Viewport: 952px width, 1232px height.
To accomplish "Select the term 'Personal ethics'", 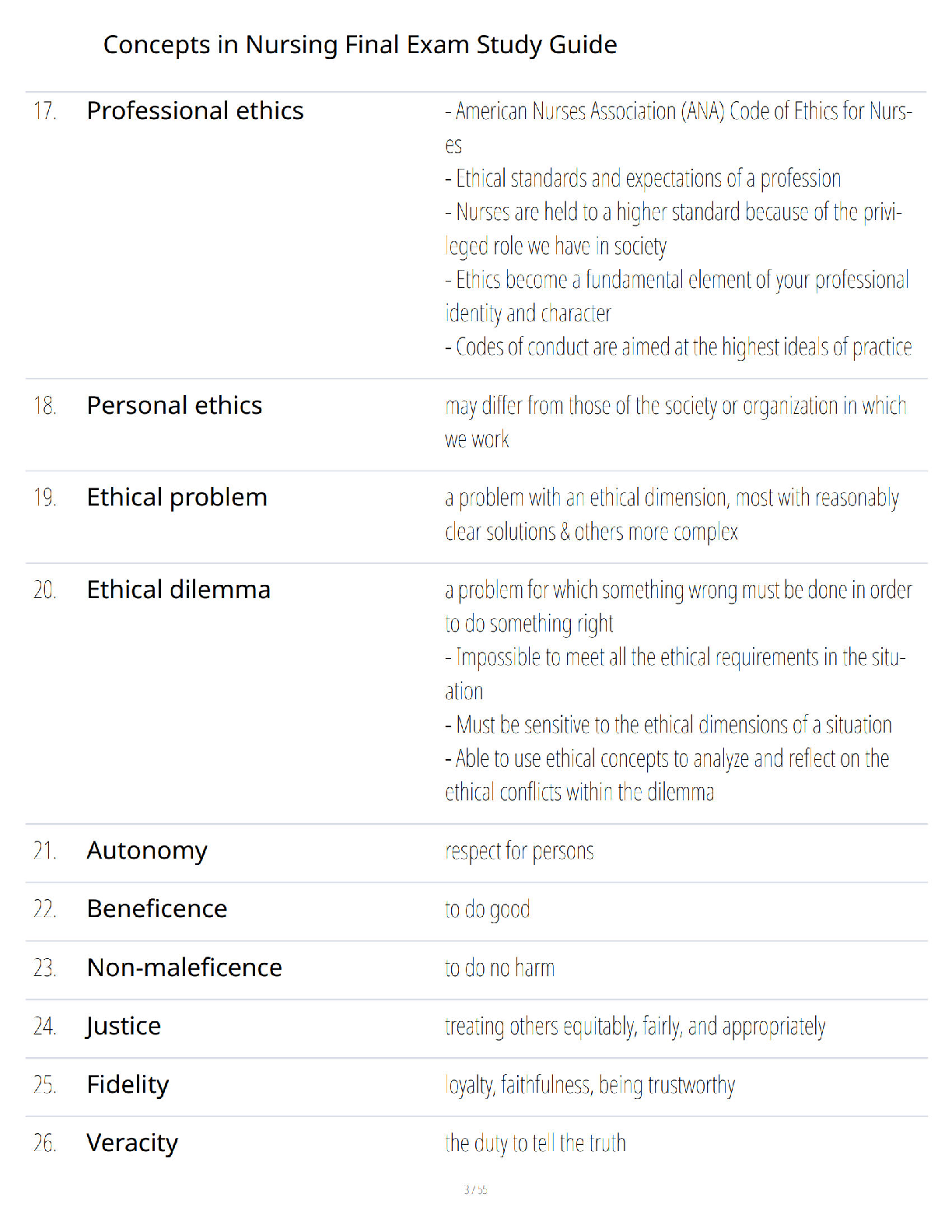I will (174, 406).
